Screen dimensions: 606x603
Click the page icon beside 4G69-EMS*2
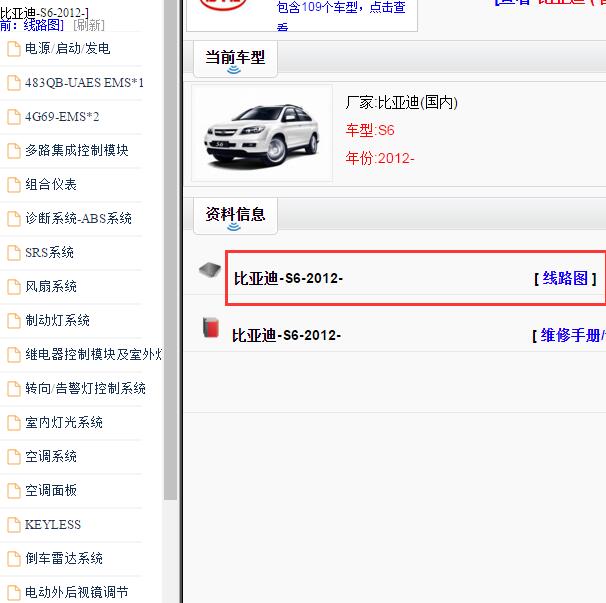pyautogui.click(x=14, y=117)
